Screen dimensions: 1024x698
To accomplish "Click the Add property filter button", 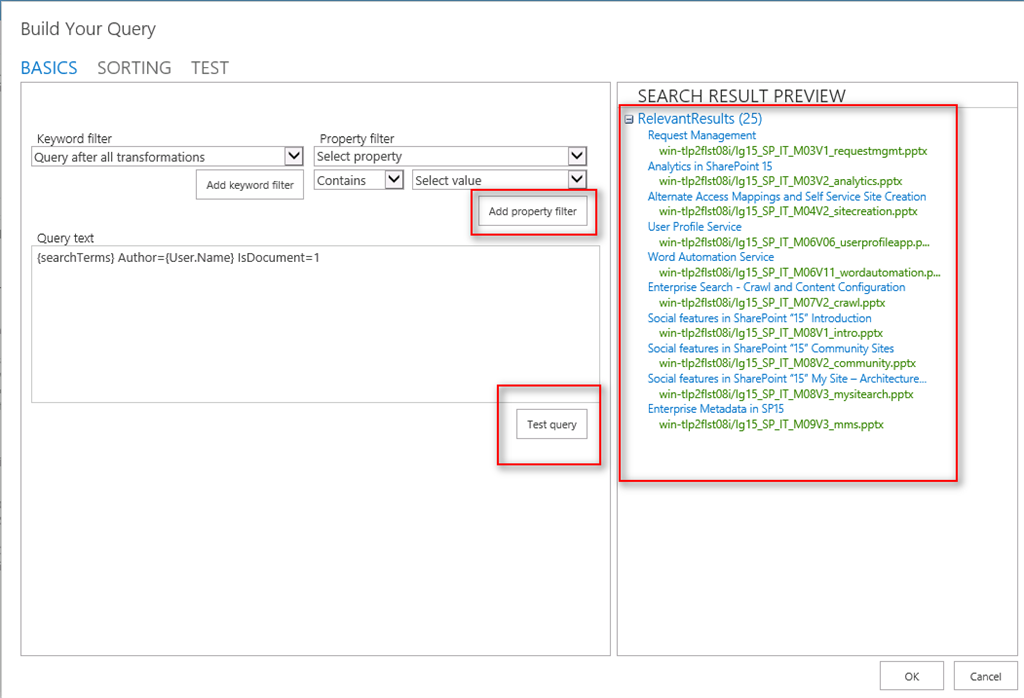I will [x=532, y=211].
